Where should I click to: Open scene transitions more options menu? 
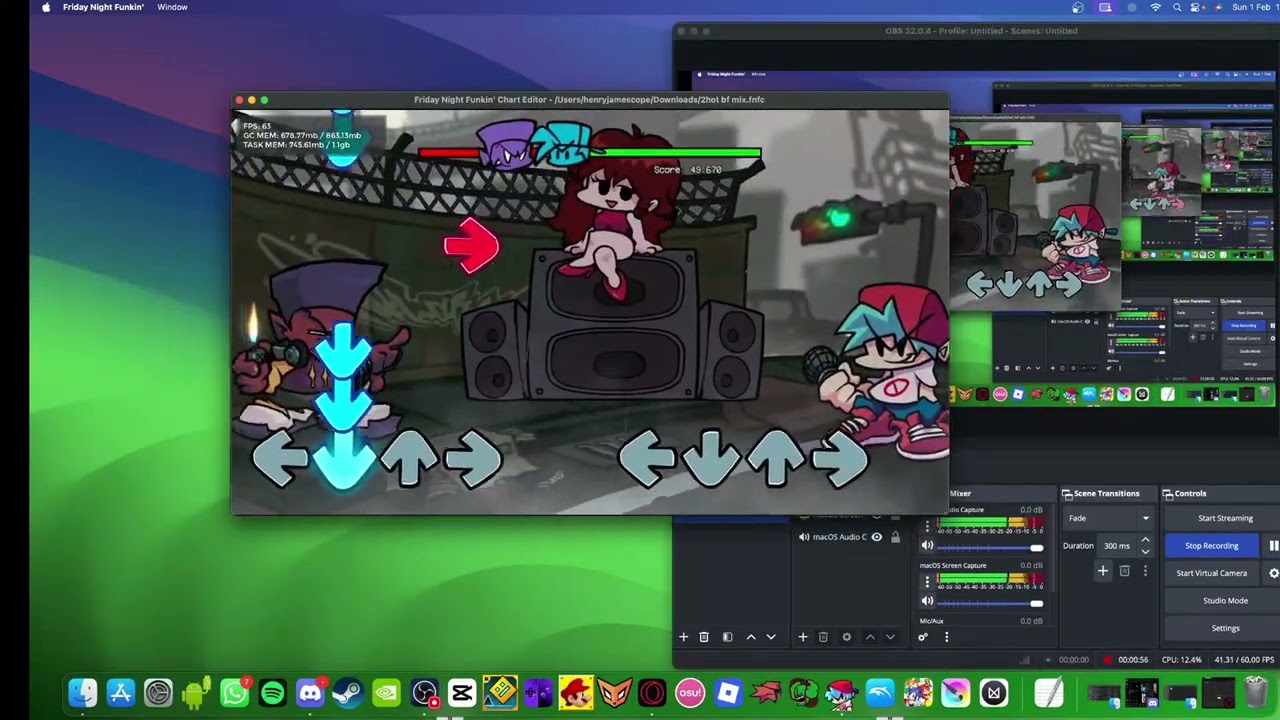(x=1145, y=571)
